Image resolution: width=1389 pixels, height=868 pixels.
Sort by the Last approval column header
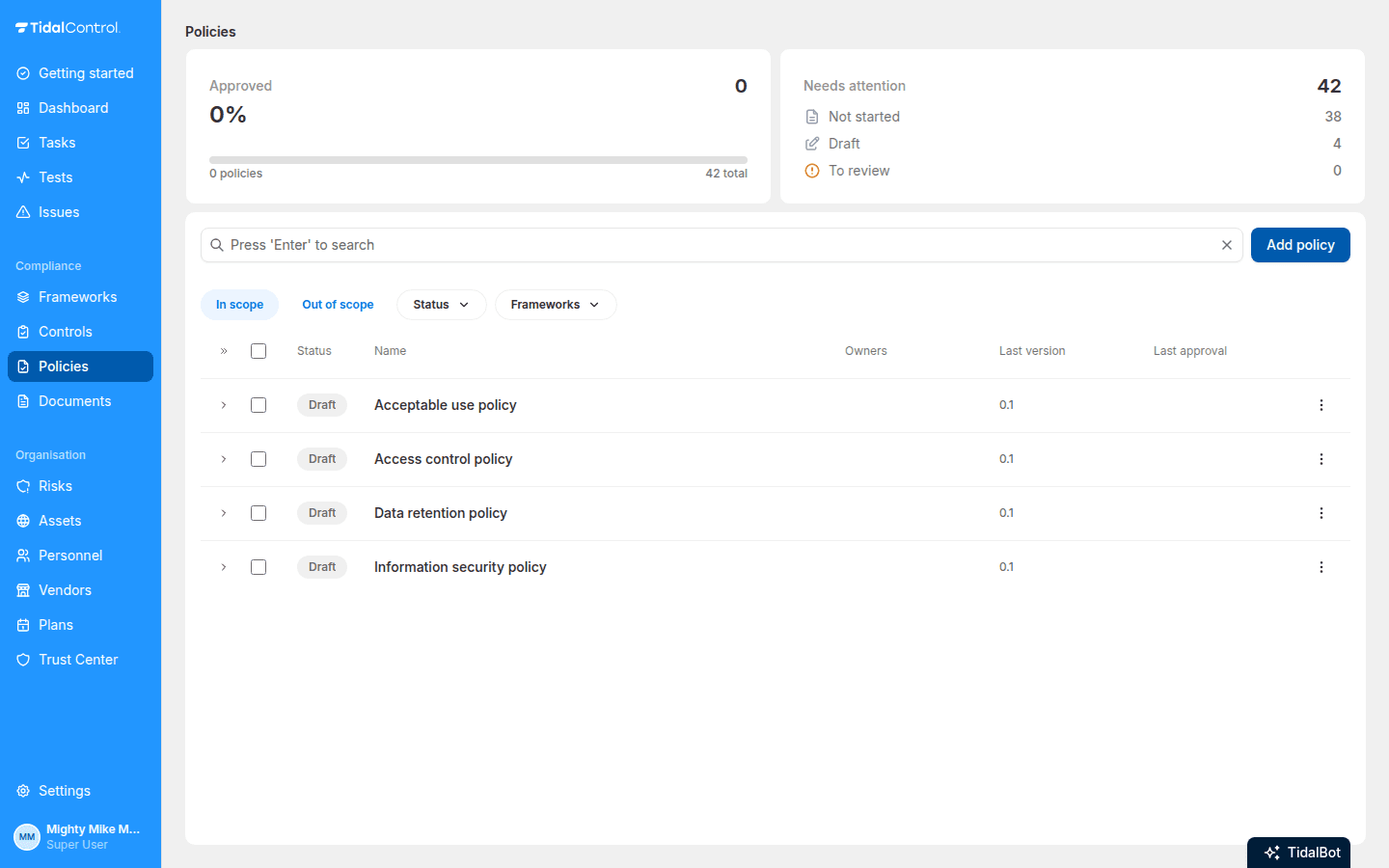click(1190, 351)
